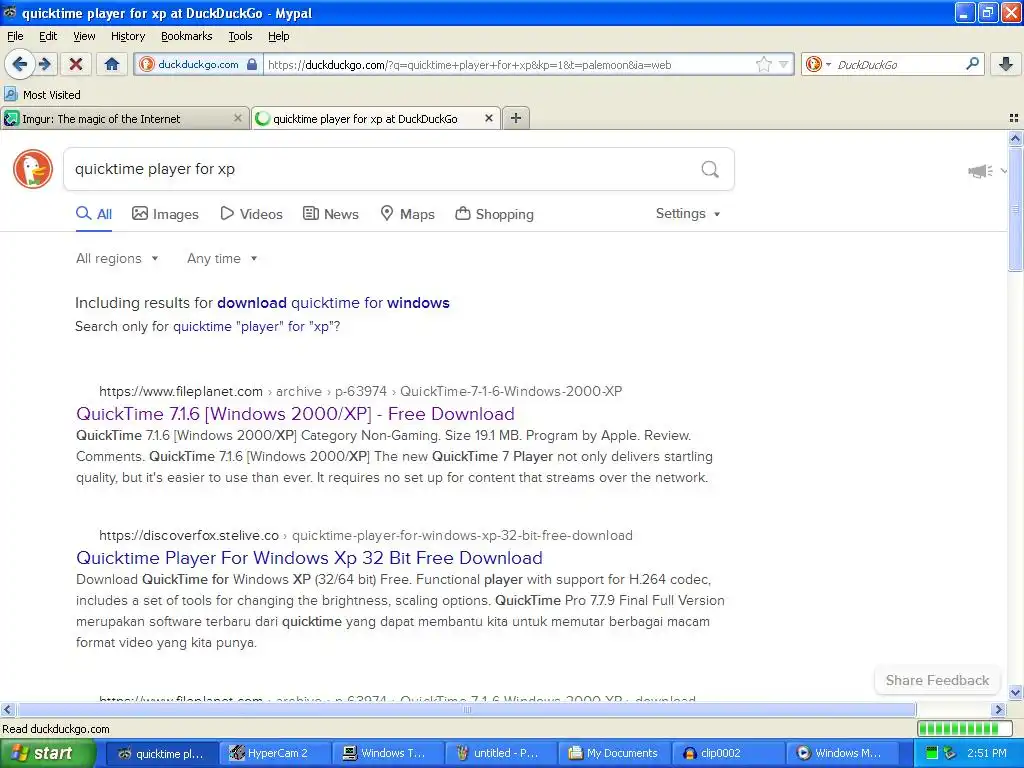This screenshot has width=1024, height=768.
Task: Switch to Images results
Action: (x=165, y=214)
